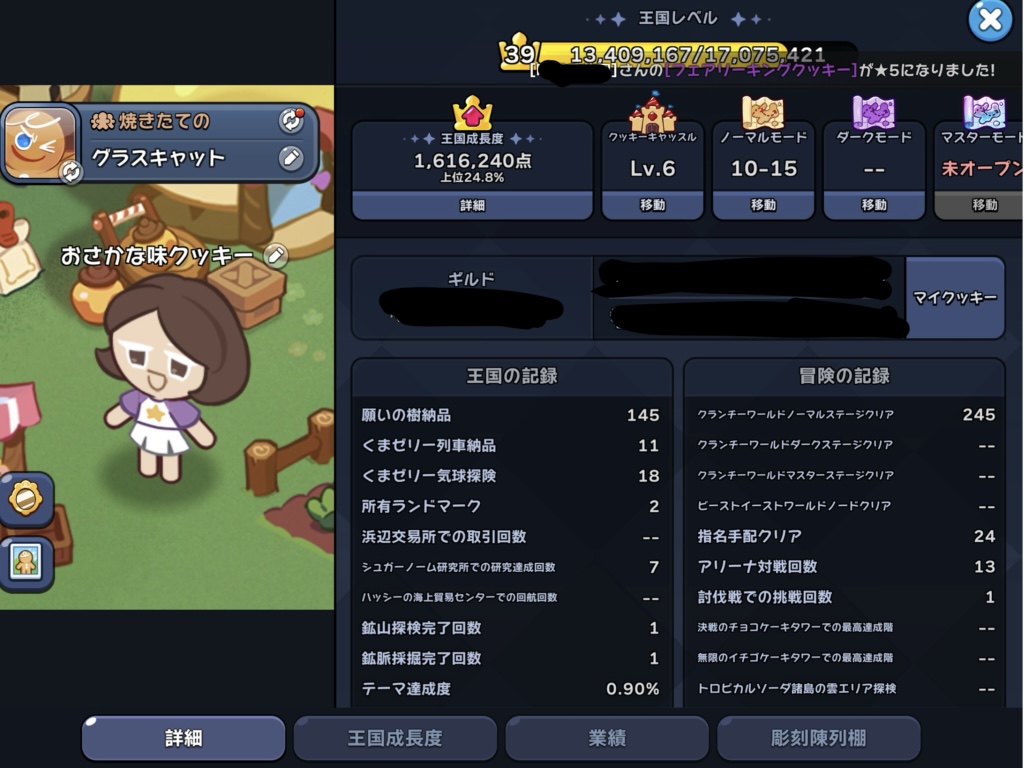The width and height of the screenshot is (1024, 768).
Task: Switch to the 王国成長度 tab
Action: [x=395, y=738]
